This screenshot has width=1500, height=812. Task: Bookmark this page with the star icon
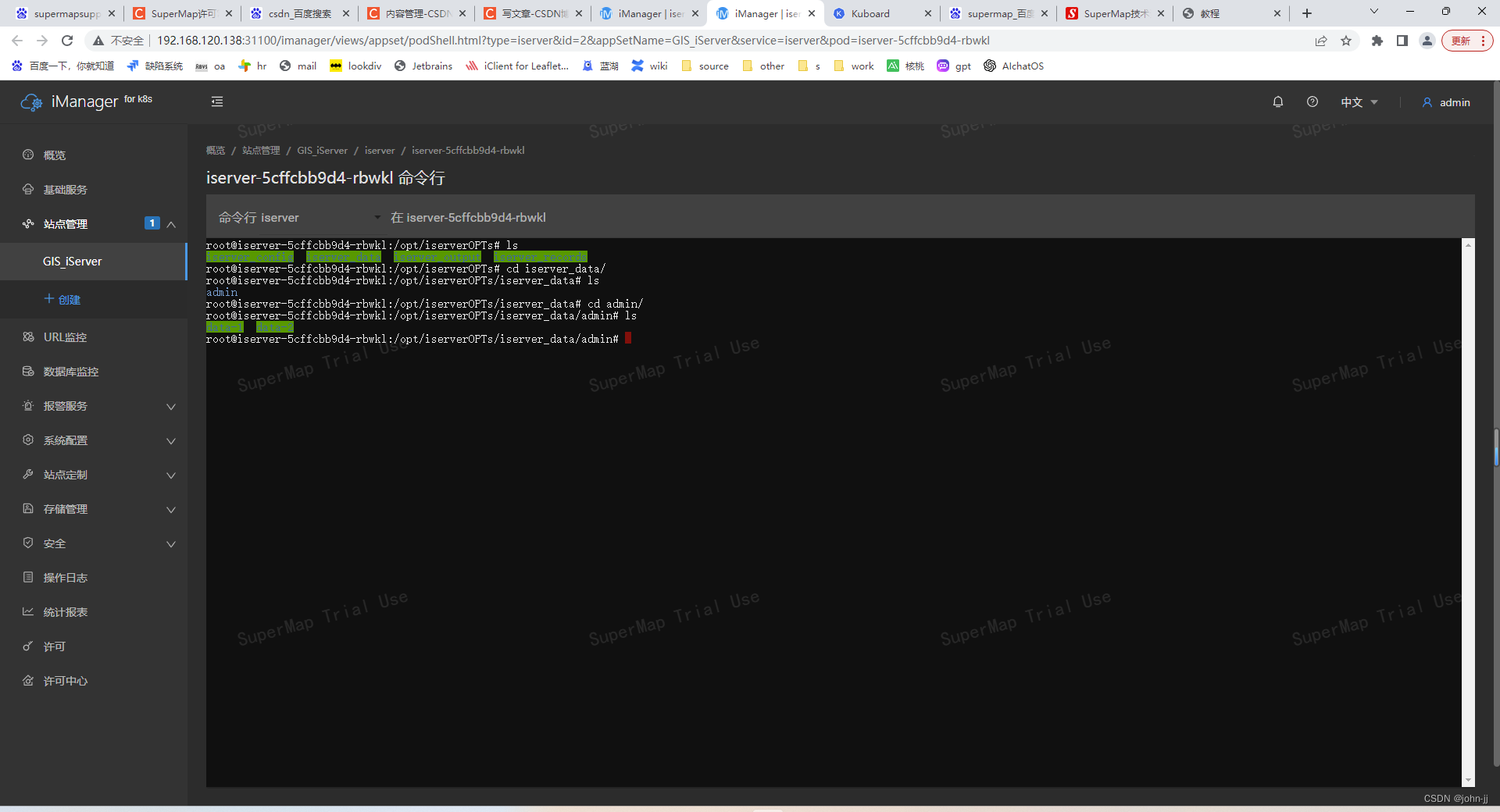click(1346, 41)
